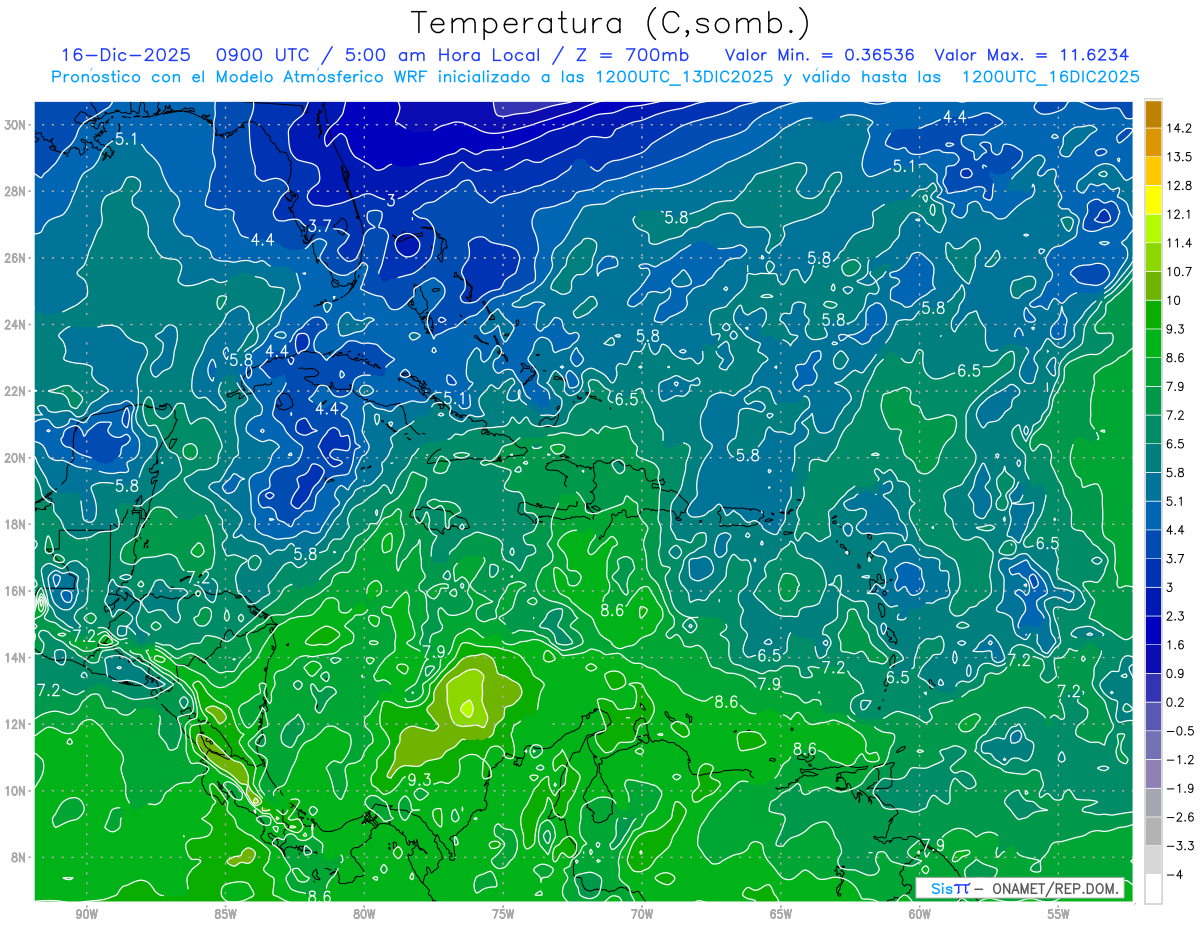Screen dimensions: 1200x927
Task: Click the '65W' longitude label
Action: click(x=781, y=915)
